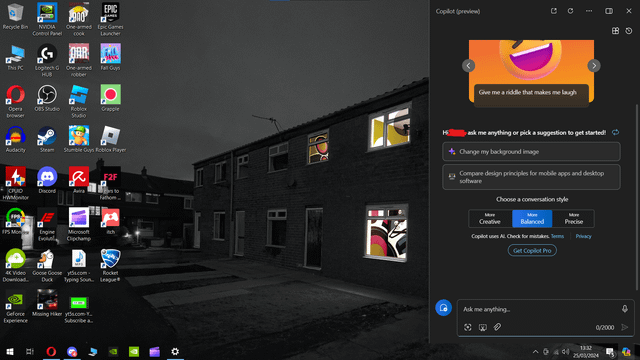Select Audacity desktop shortcut

pyautogui.click(x=15, y=139)
